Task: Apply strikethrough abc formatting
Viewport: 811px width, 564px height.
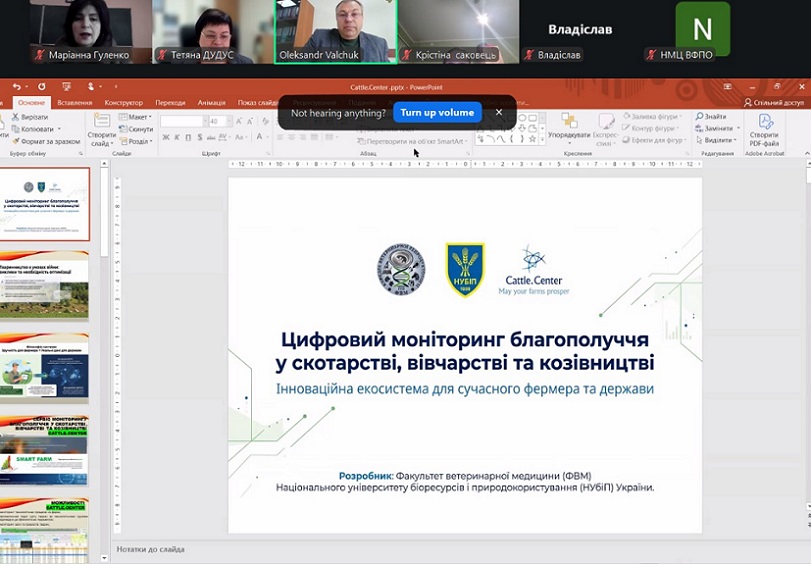Action: tap(211, 137)
